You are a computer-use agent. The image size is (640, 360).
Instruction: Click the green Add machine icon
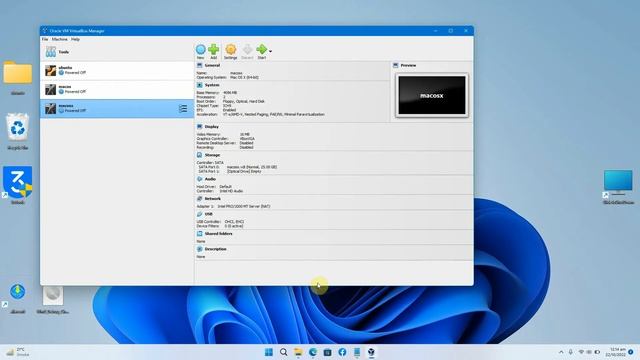tap(213, 50)
